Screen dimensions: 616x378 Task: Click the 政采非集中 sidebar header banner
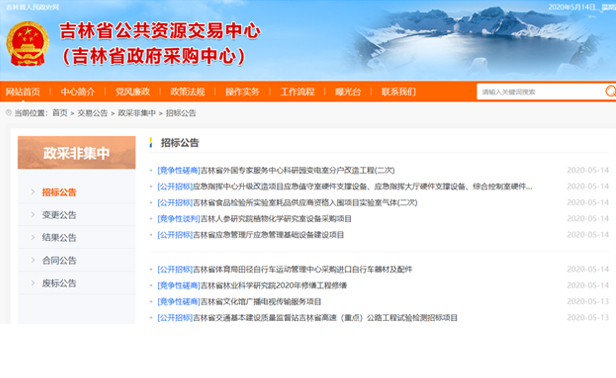[77, 152]
